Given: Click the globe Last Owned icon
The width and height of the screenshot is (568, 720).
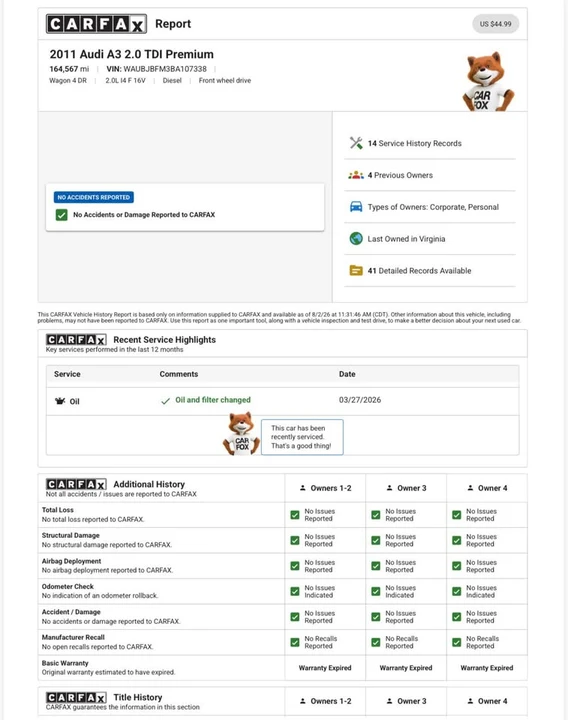Looking at the screenshot, I should click(x=356, y=239).
